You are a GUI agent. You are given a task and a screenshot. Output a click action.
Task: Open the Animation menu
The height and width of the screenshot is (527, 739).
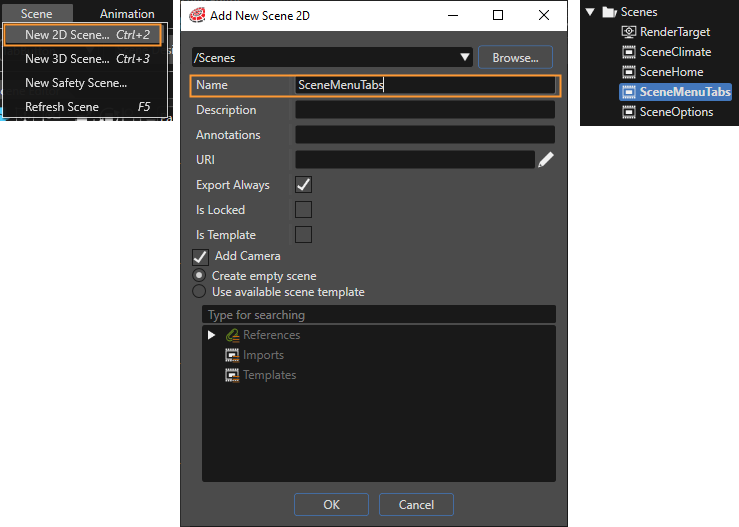pyautogui.click(x=127, y=14)
